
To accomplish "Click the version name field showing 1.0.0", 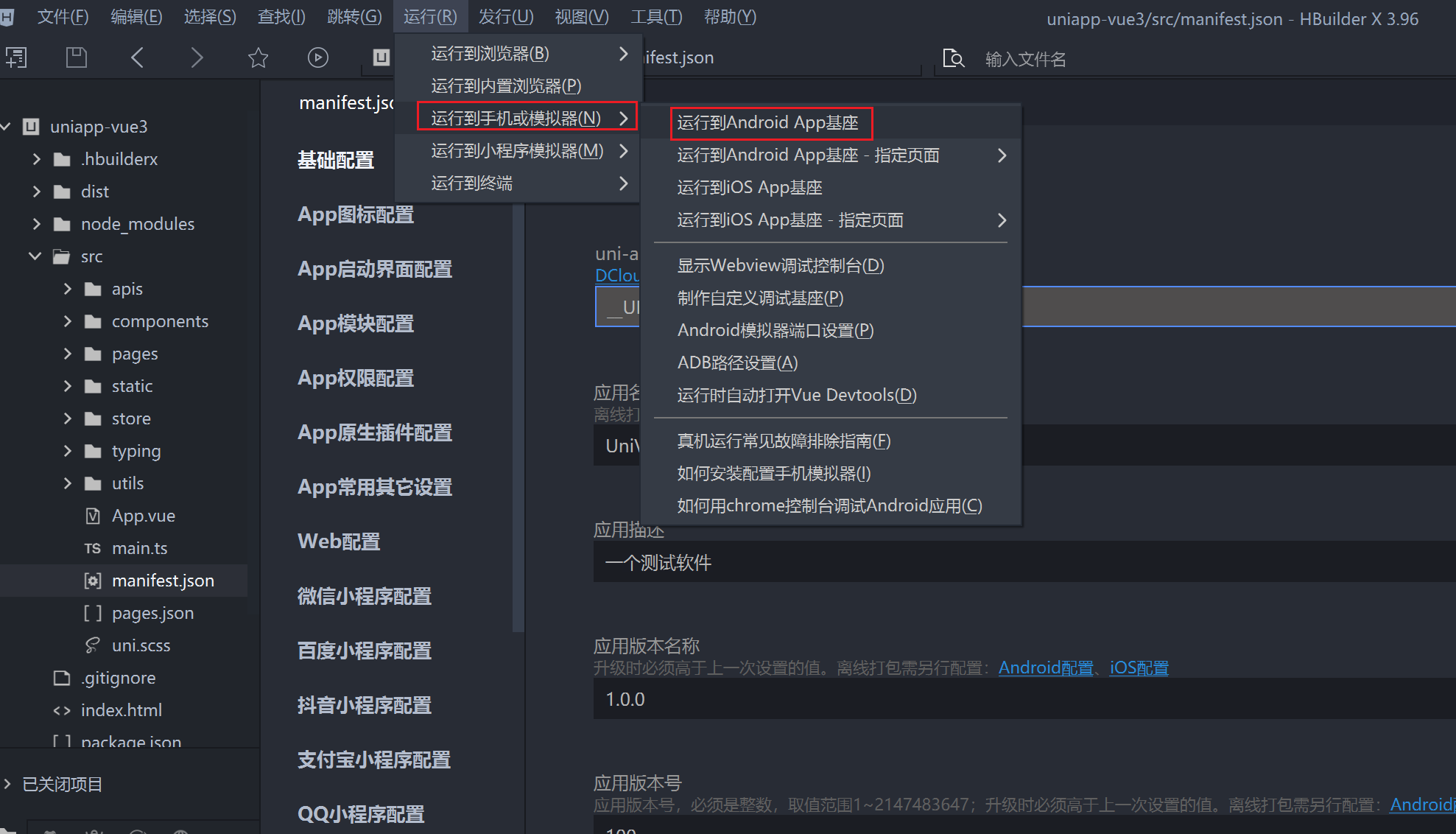I will [x=810, y=699].
